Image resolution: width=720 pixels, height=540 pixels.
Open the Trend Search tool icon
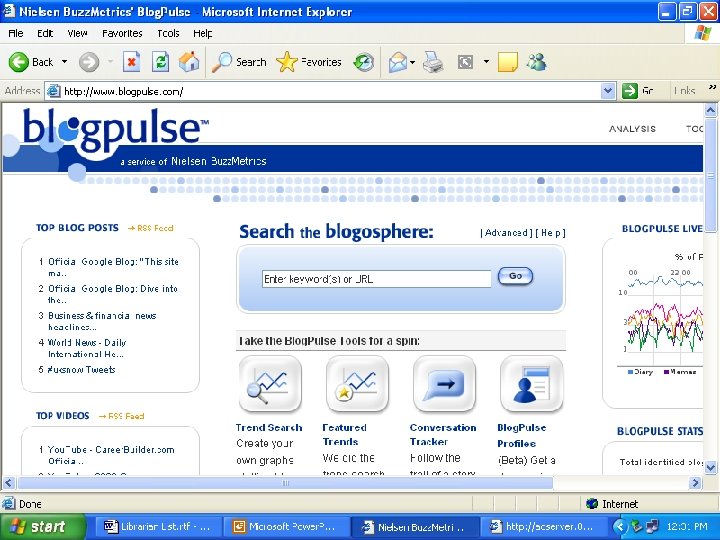270,384
